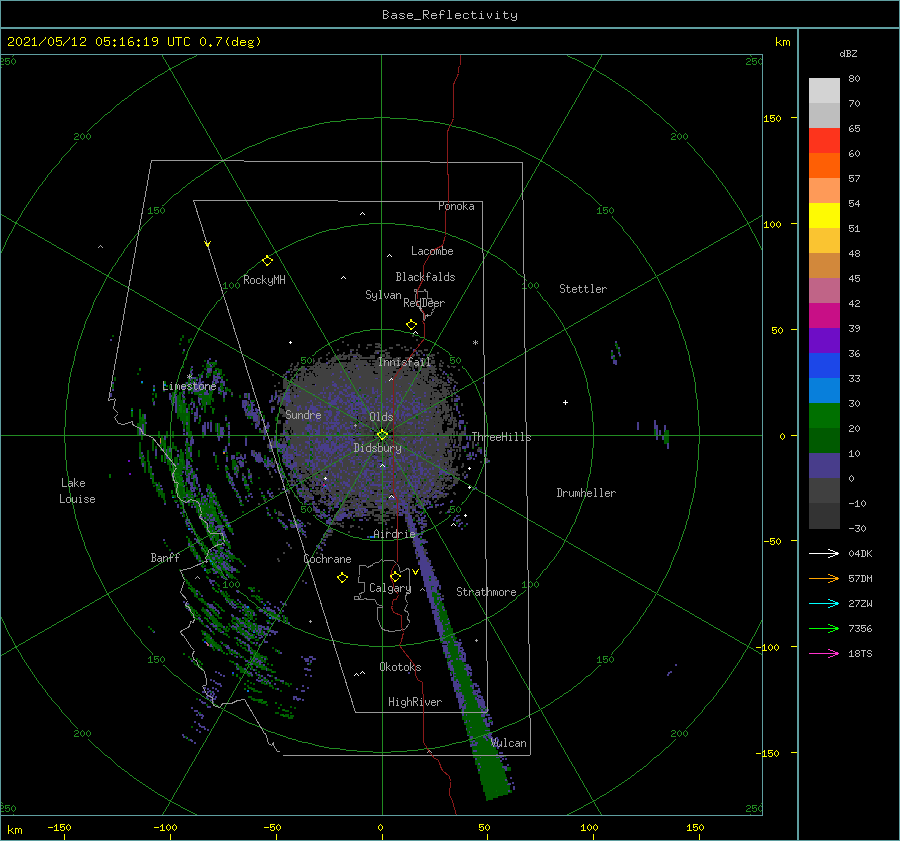900x841 pixels.
Task: Click the yellow diamond marker below RedDeer
Action: [x=412, y=325]
